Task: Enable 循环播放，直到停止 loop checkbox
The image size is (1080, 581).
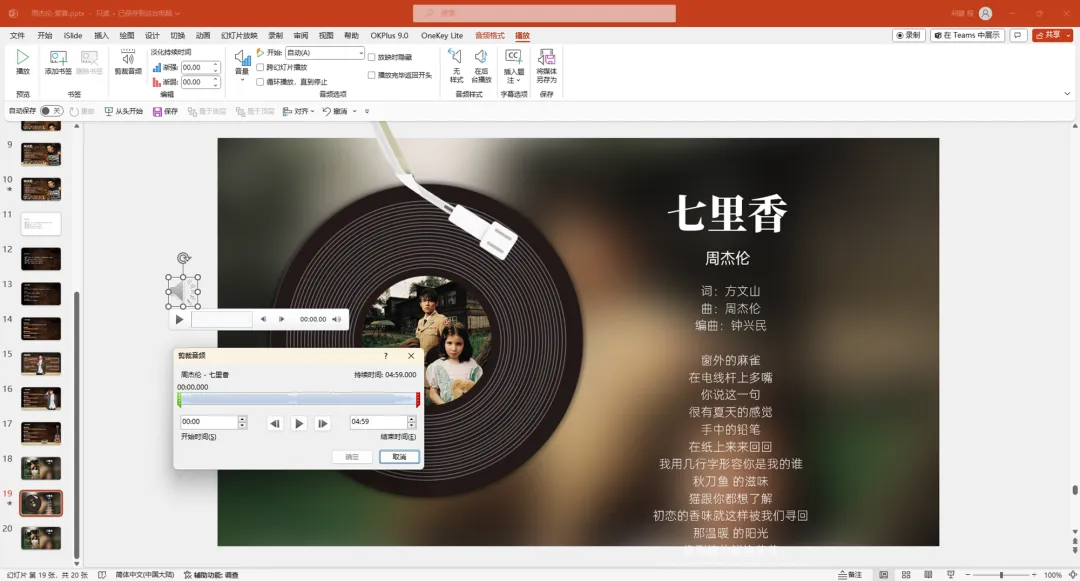Action: [260, 82]
